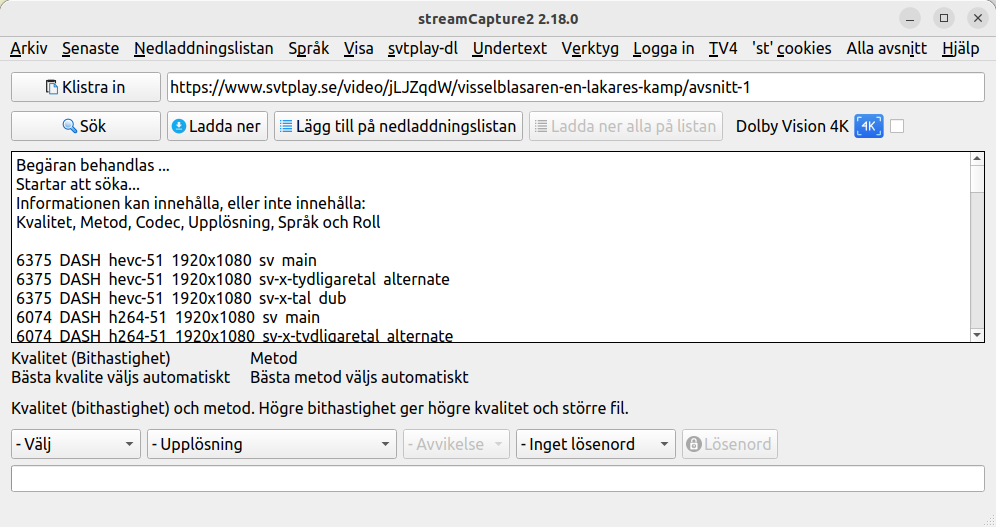Click the 'Kvalitet (Bithastighet)' label
Image resolution: width=996 pixels, height=527 pixels.
91,358
